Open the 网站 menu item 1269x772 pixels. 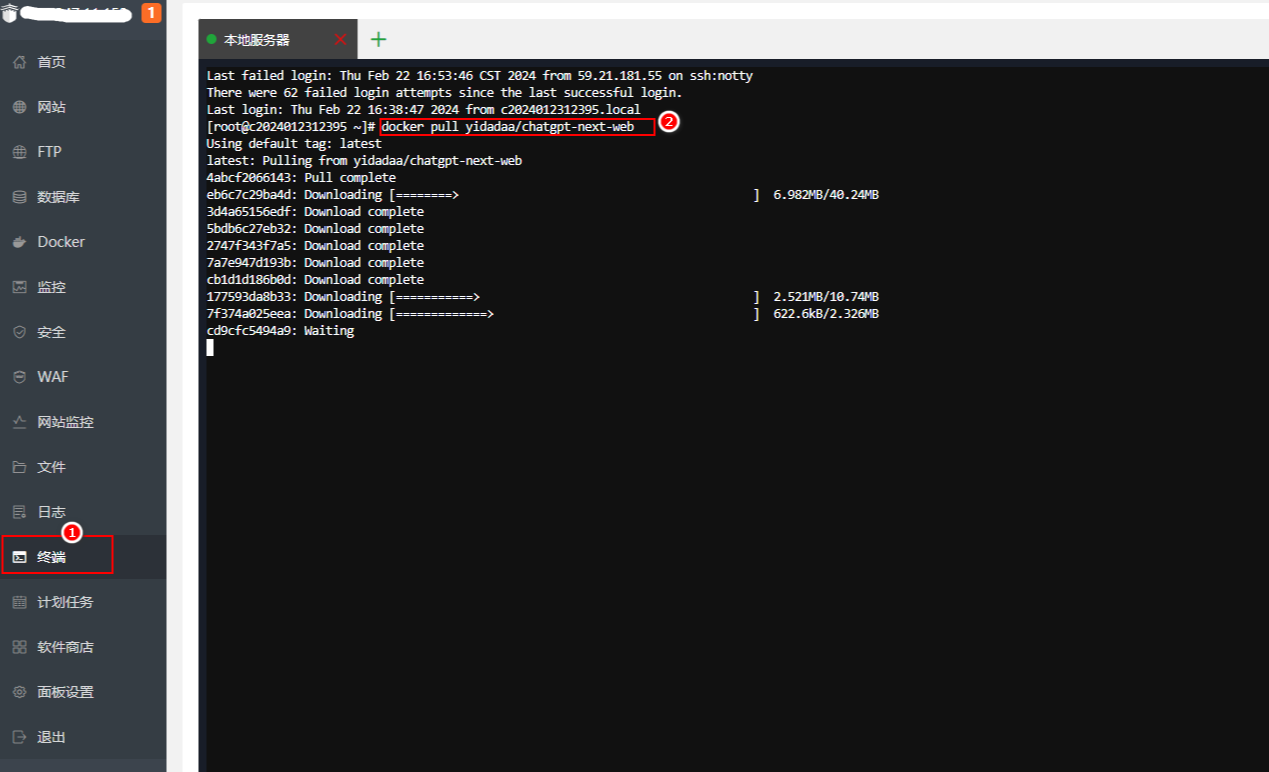pos(52,107)
